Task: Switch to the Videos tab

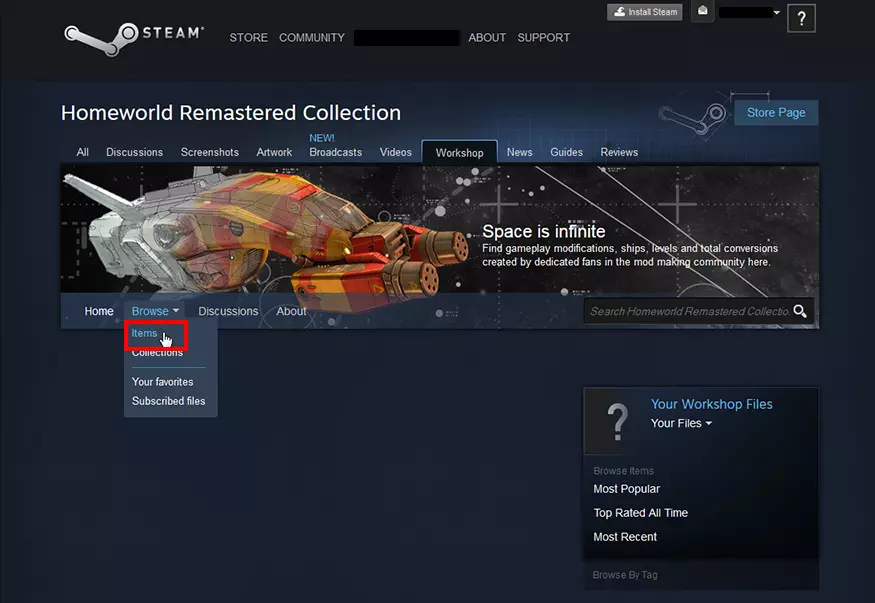Action: tap(396, 152)
